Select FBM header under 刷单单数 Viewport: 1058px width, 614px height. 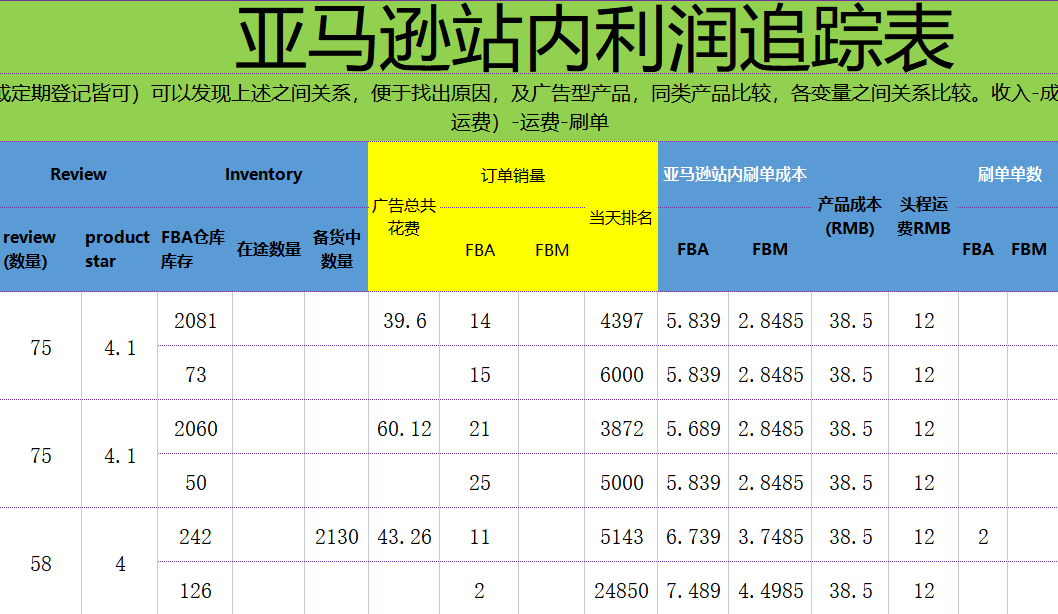point(1029,249)
